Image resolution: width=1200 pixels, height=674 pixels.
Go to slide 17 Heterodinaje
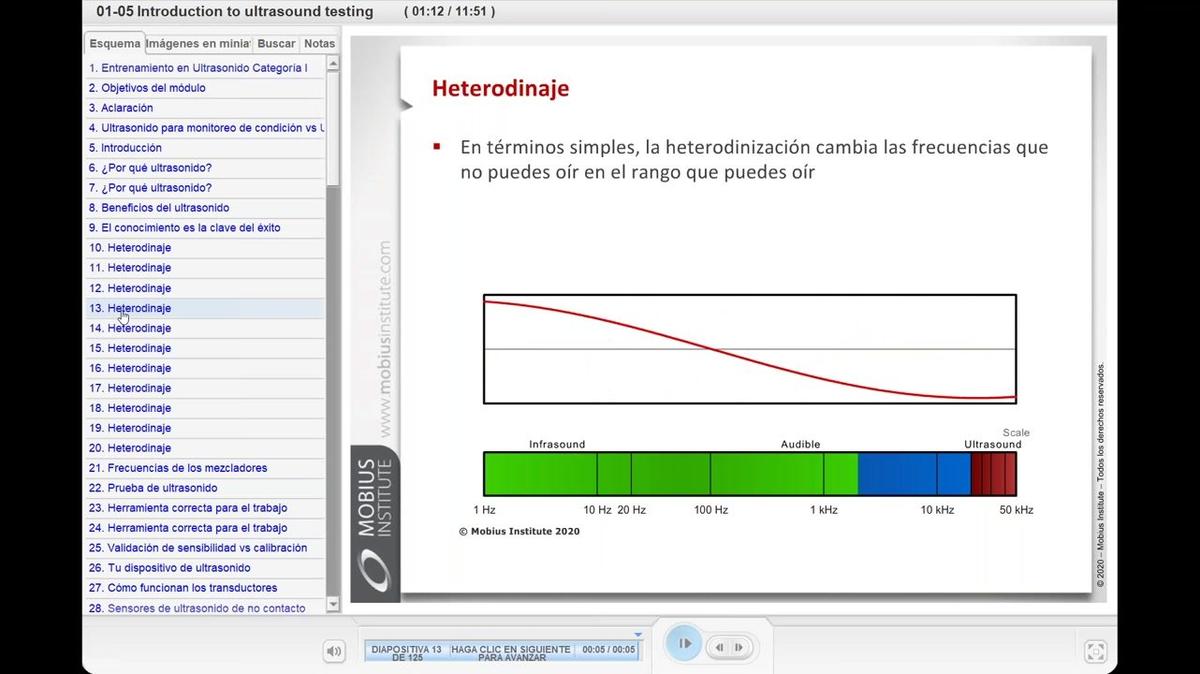pos(205,388)
